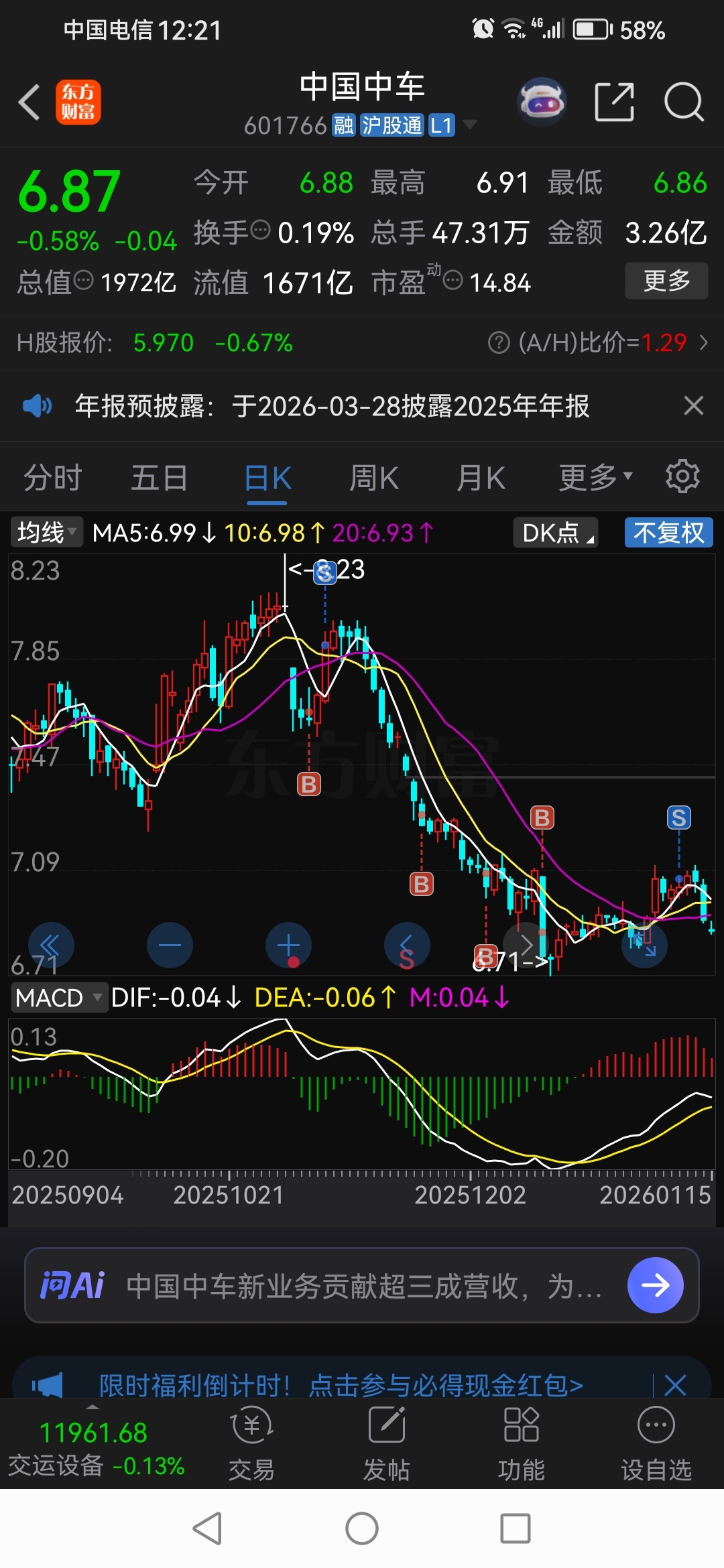Screen dimensions: 724x1568
Task: Tap H股报价 5.970 quote
Action: tap(164, 343)
